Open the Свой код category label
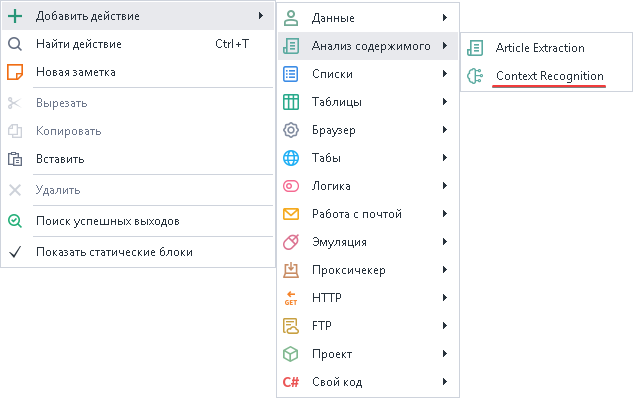The image size is (634, 398). tap(337, 382)
